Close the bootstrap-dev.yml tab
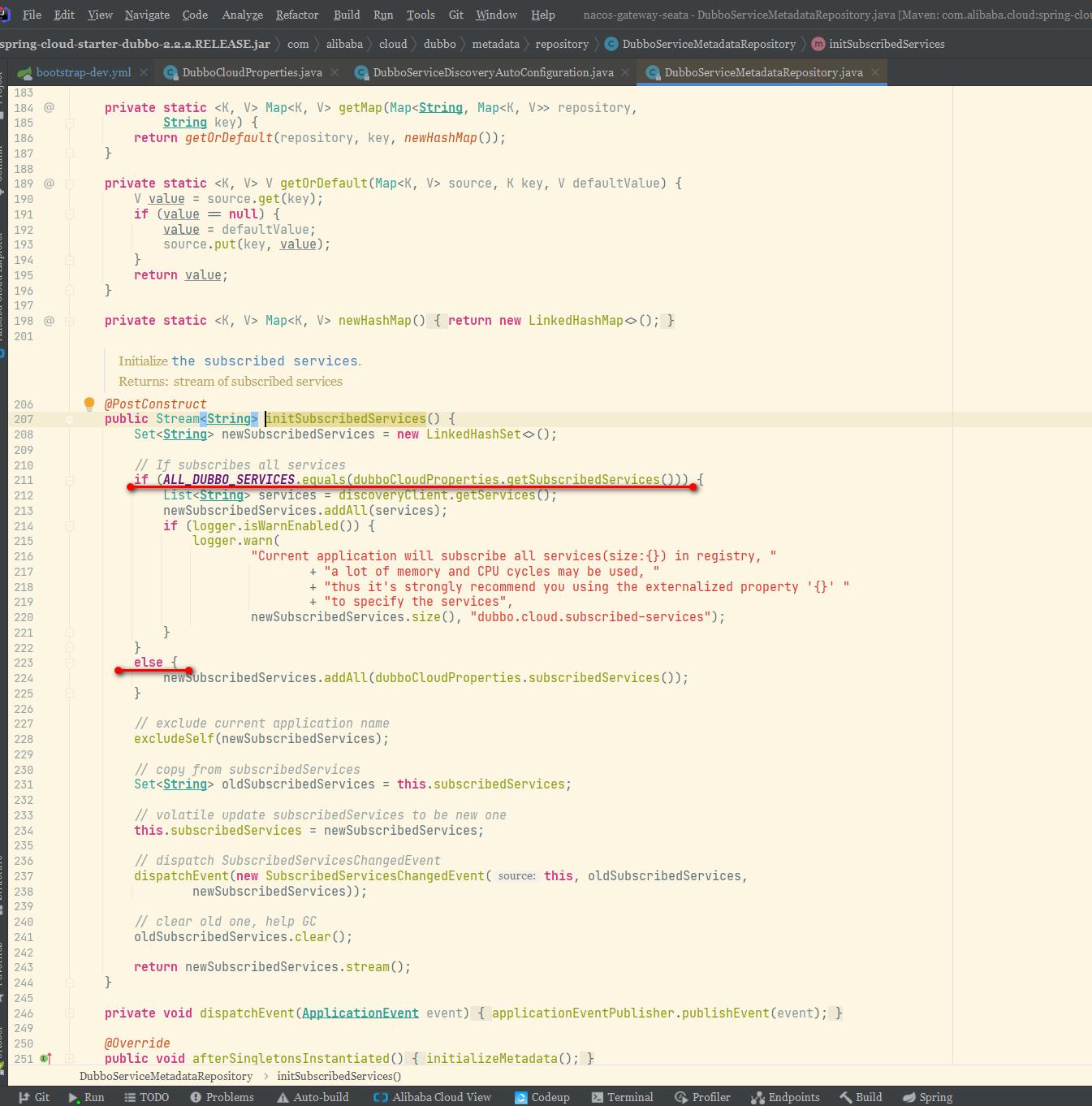The image size is (1092, 1106). pos(144,72)
